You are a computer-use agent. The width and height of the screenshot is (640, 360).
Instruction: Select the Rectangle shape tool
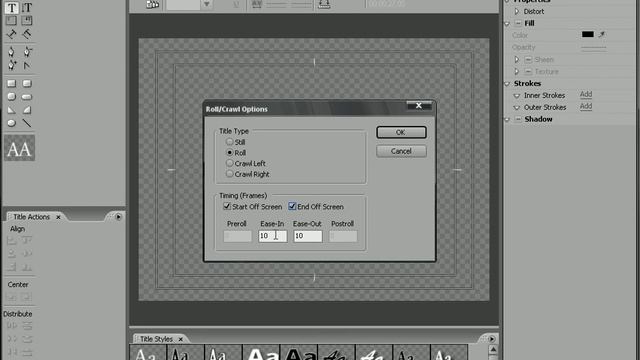tap(11, 84)
